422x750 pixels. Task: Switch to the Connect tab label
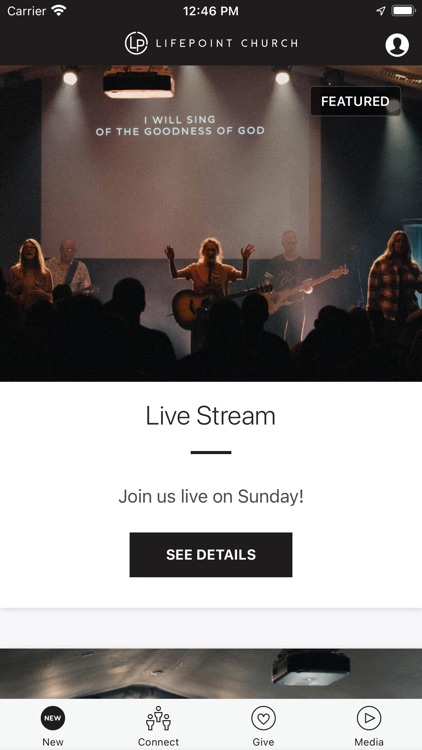pyautogui.click(x=158, y=742)
